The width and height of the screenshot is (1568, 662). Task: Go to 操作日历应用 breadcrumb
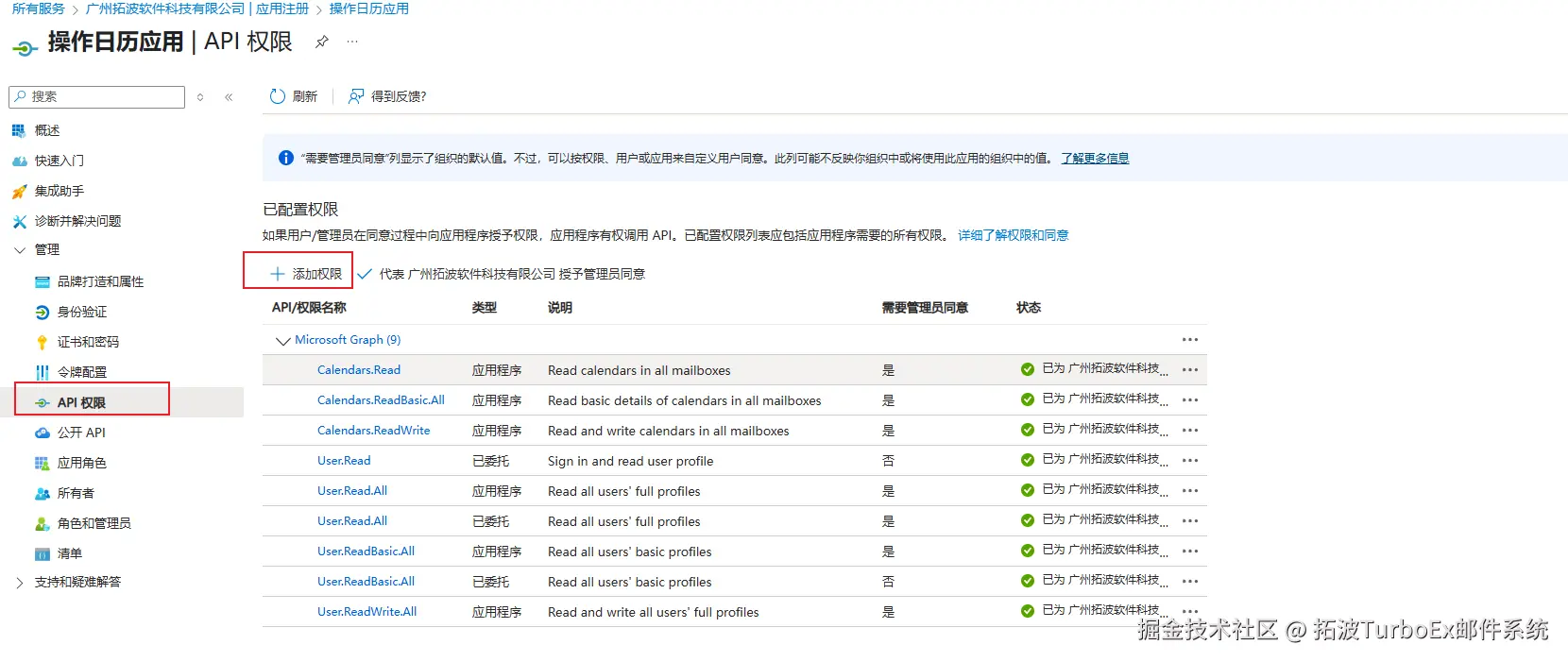click(369, 8)
